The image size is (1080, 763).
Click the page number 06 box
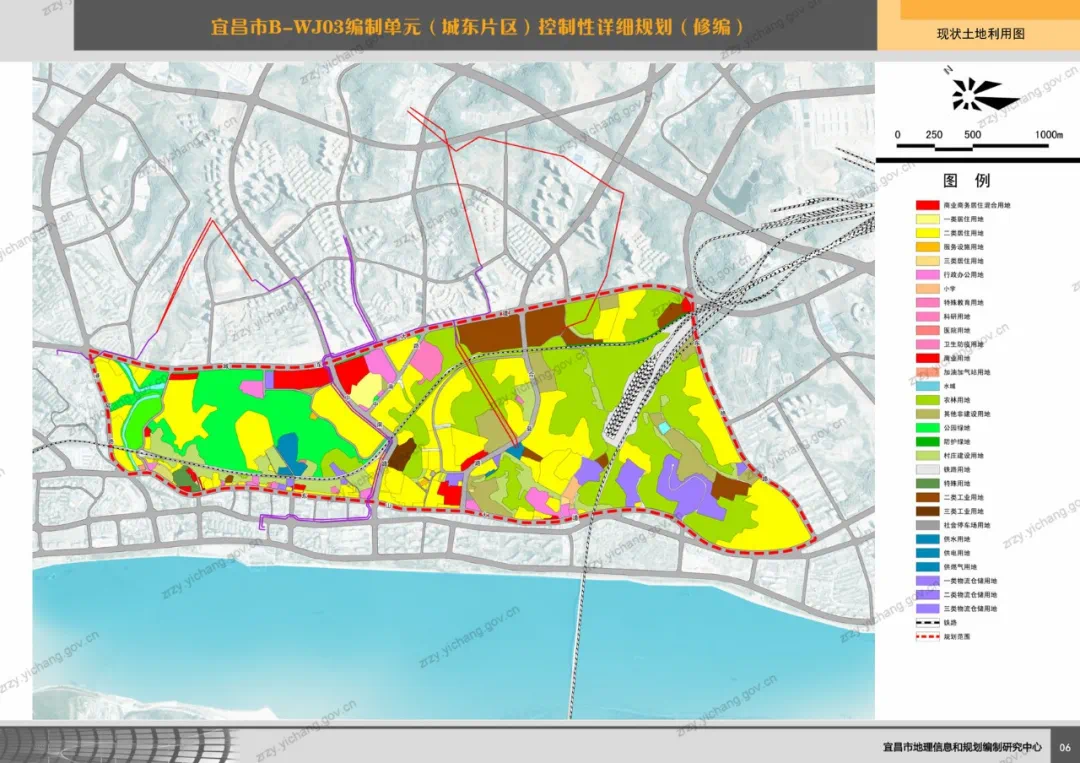tap(1065, 746)
